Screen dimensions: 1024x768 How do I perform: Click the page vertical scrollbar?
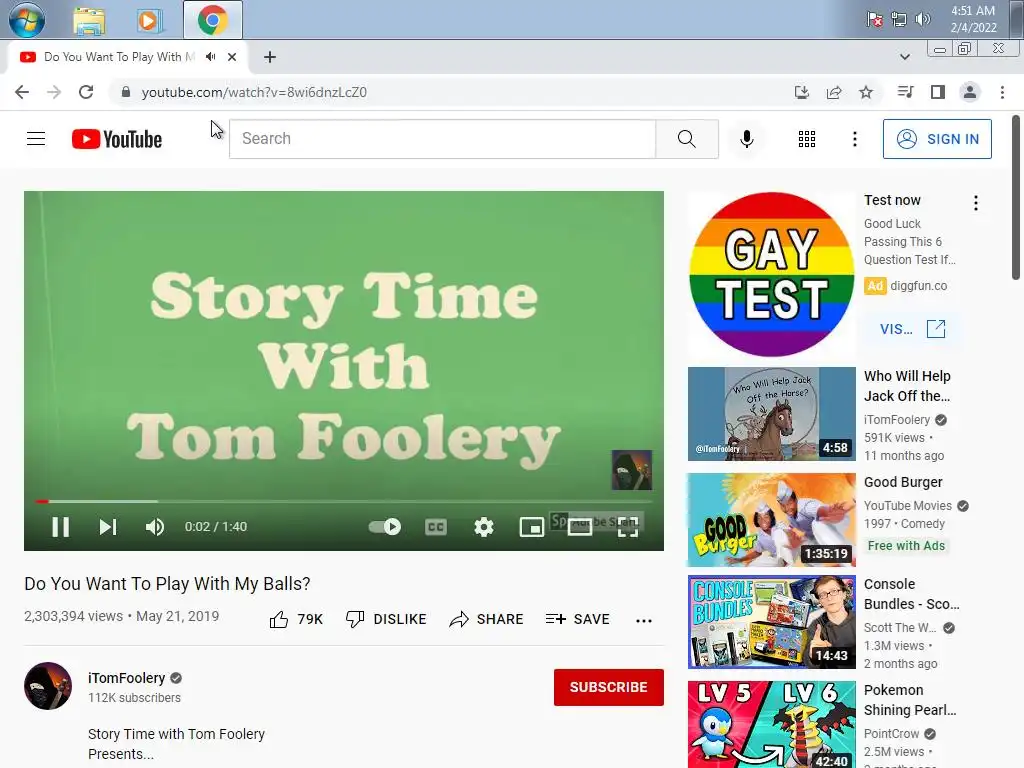click(1016, 197)
